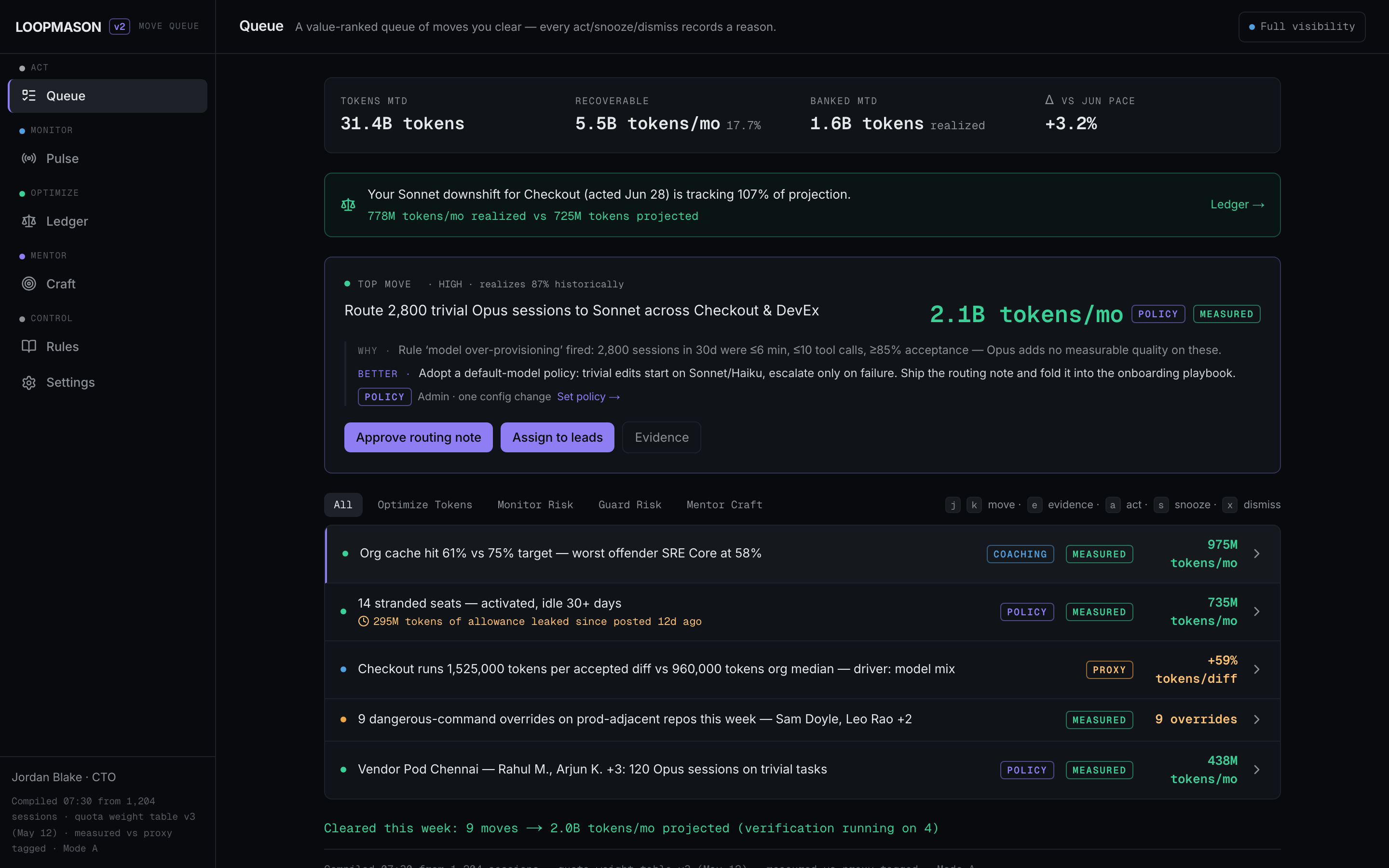Click the COACHING tag on cache hit row
This screenshot has height=868, width=1389.
[1020, 554]
